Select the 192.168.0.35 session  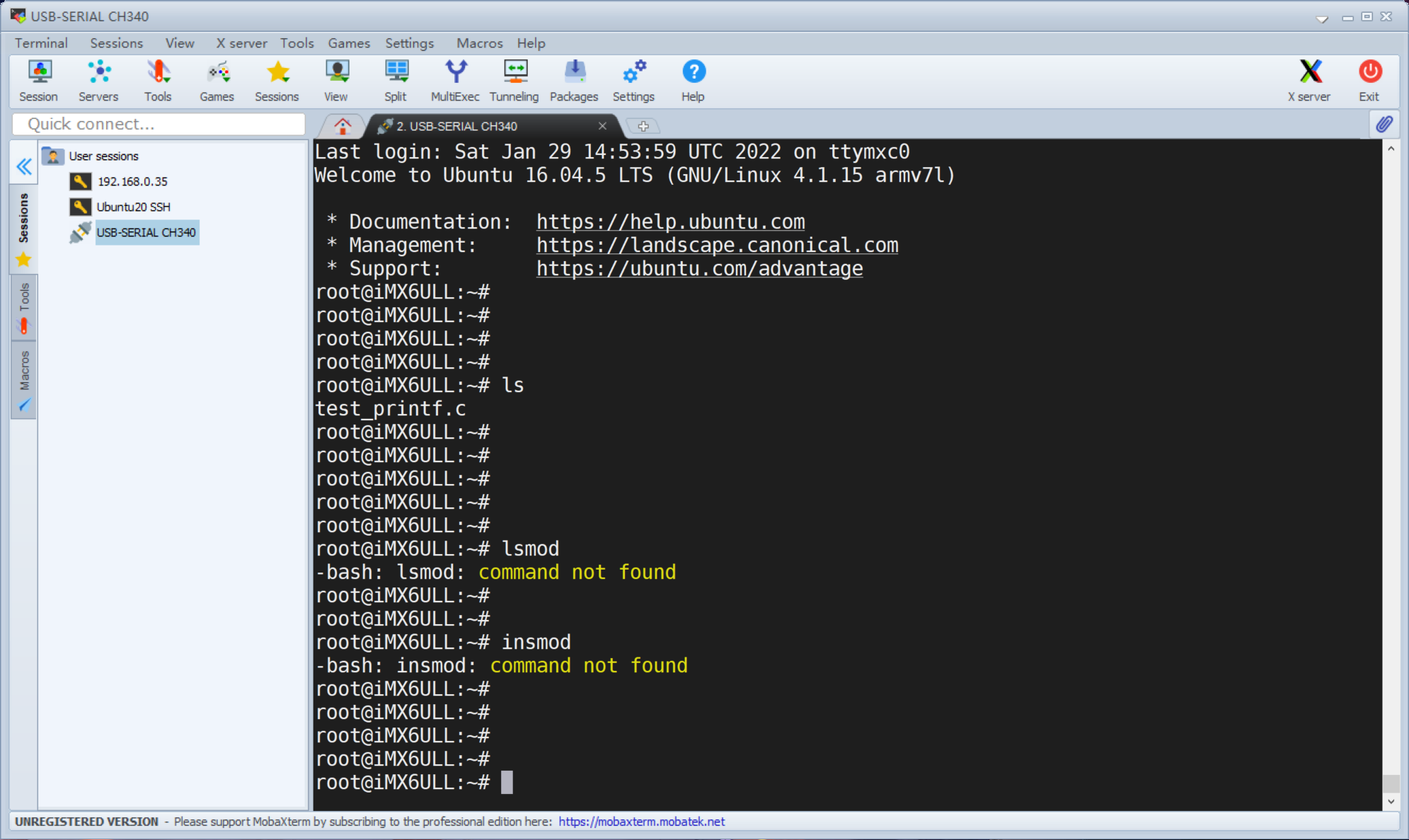point(132,181)
